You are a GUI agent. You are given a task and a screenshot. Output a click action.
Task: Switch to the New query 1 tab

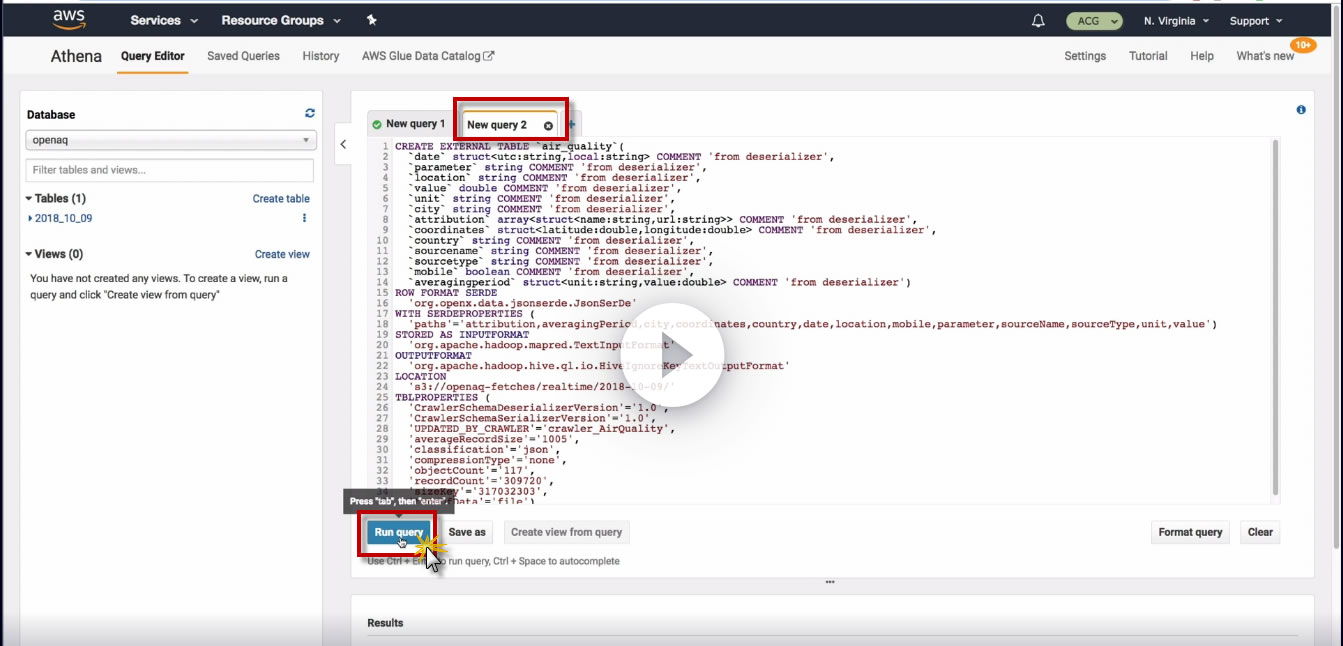click(x=409, y=124)
